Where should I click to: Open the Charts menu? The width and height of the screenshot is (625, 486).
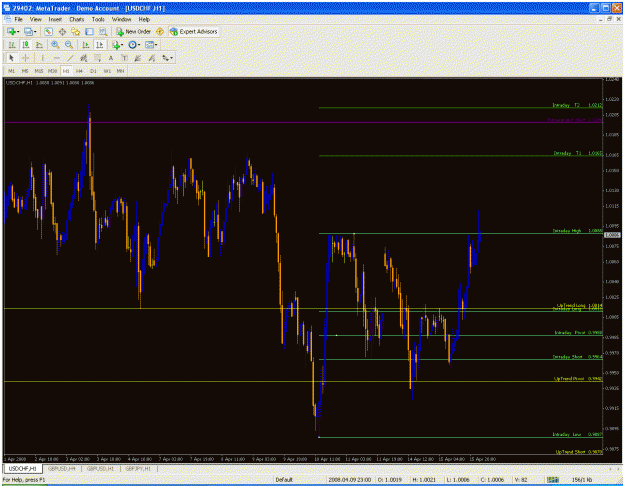point(77,19)
